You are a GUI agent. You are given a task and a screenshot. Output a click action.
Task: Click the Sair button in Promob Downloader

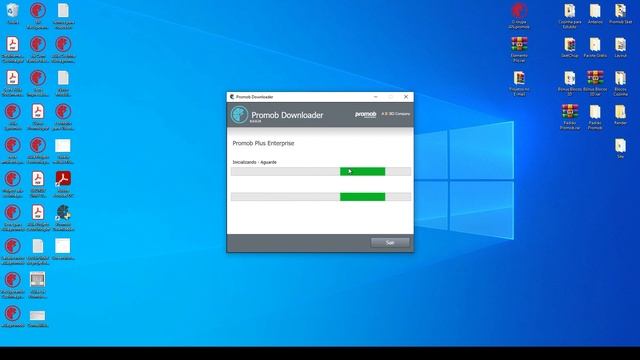click(390, 242)
